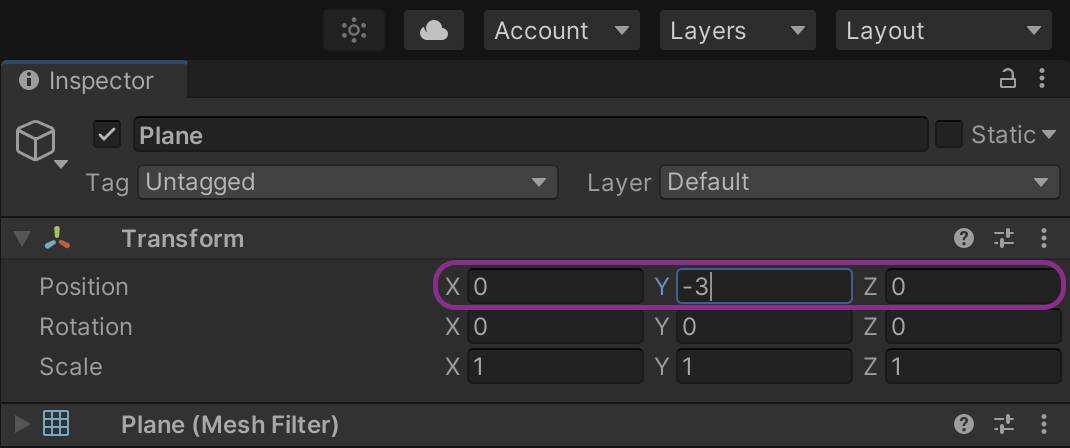Click the GameObject cube icon
This screenshot has width=1070, height=448.
click(x=36, y=141)
